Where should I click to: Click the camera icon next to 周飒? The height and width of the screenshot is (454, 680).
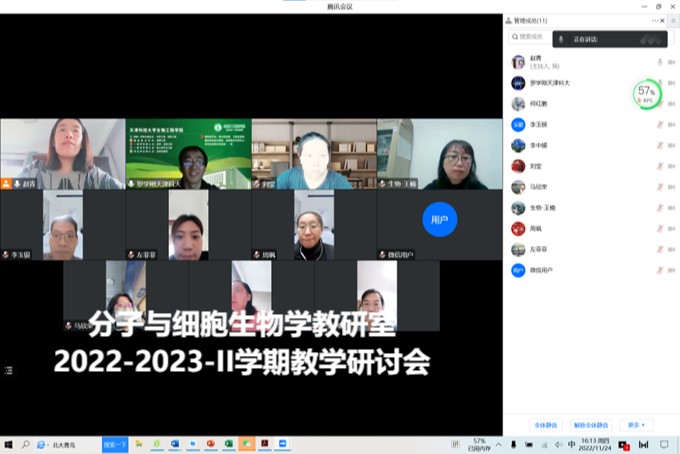[671, 229]
